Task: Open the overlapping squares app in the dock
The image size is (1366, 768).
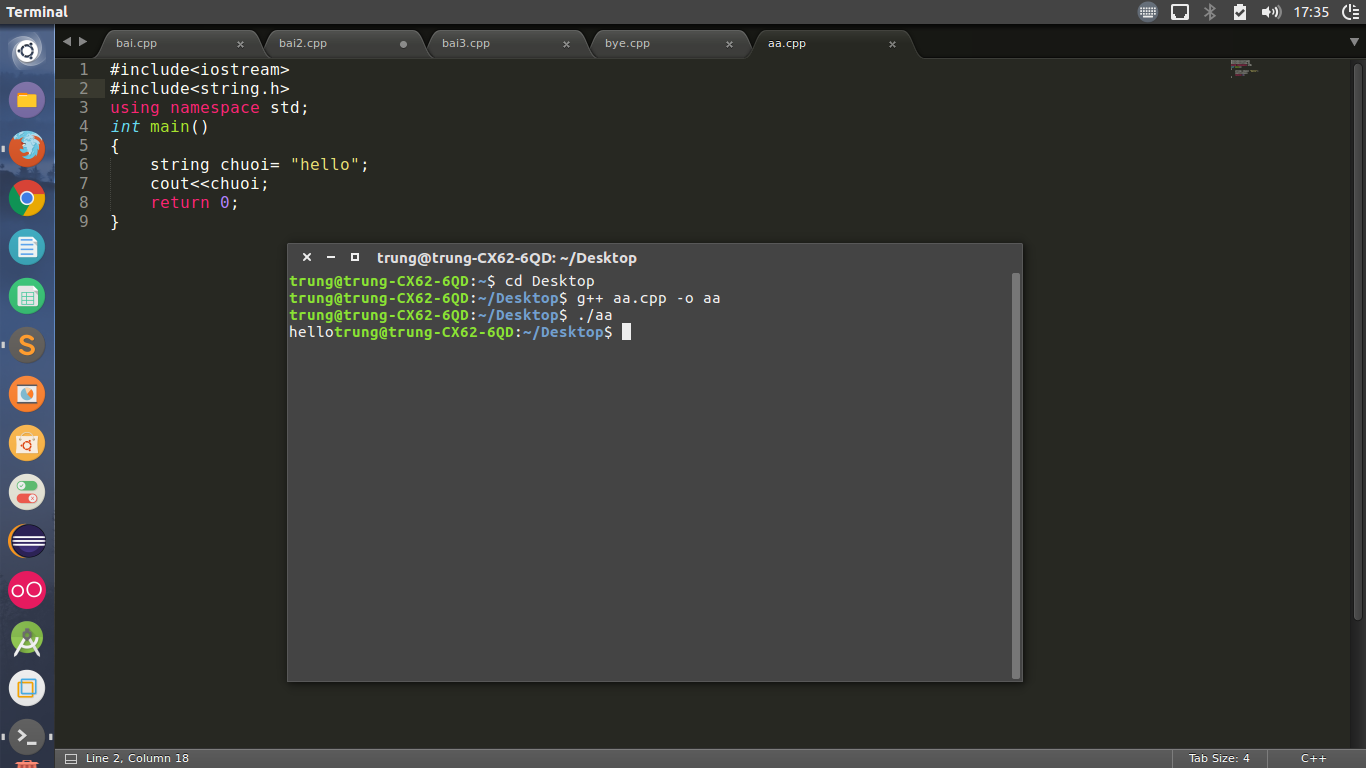Action: 27,688
